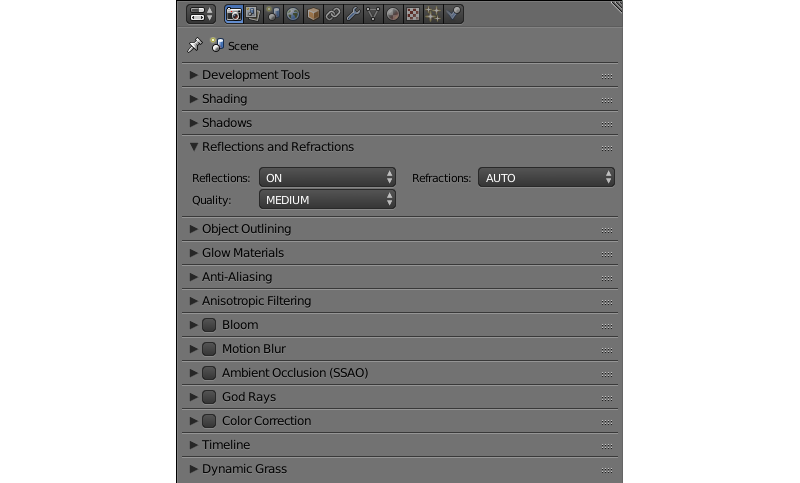Open the Particles sparkle tab

[x=433, y=14]
